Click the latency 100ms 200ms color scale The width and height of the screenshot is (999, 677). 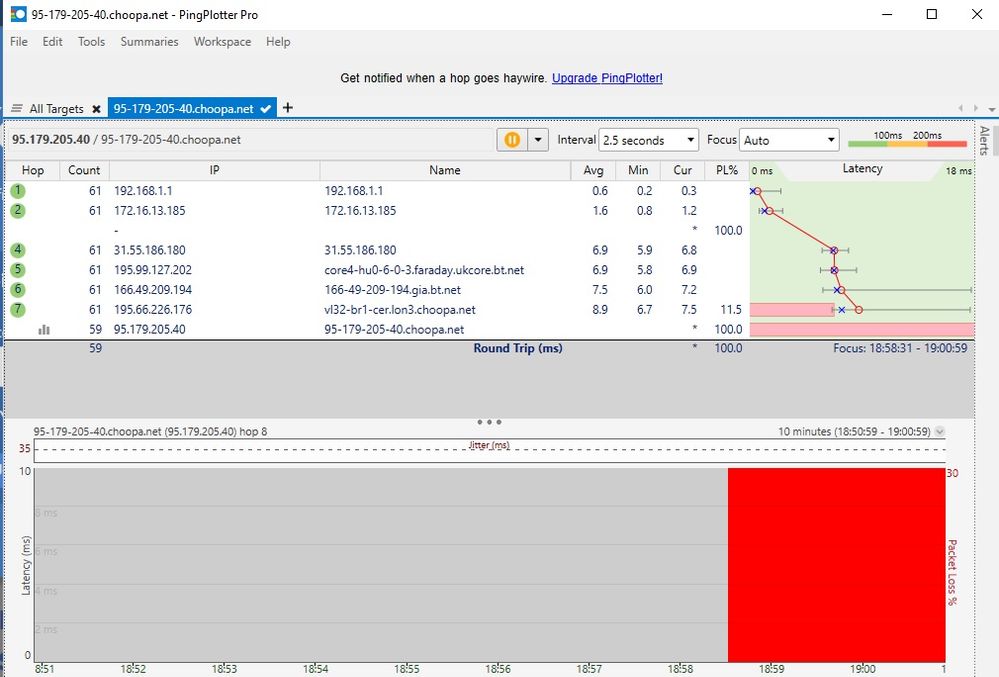point(907,141)
